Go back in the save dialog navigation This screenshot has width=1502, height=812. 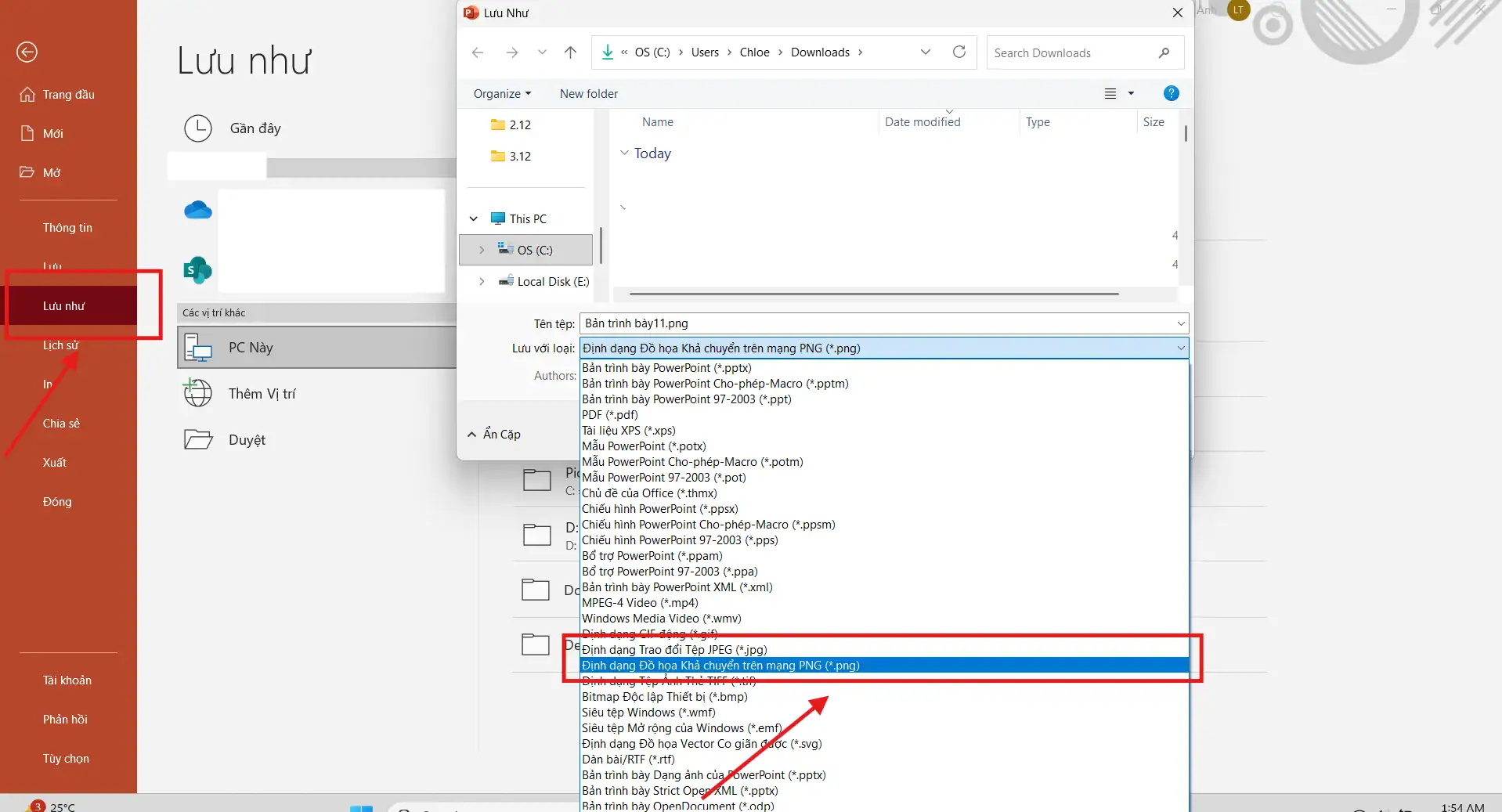point(478,52)
